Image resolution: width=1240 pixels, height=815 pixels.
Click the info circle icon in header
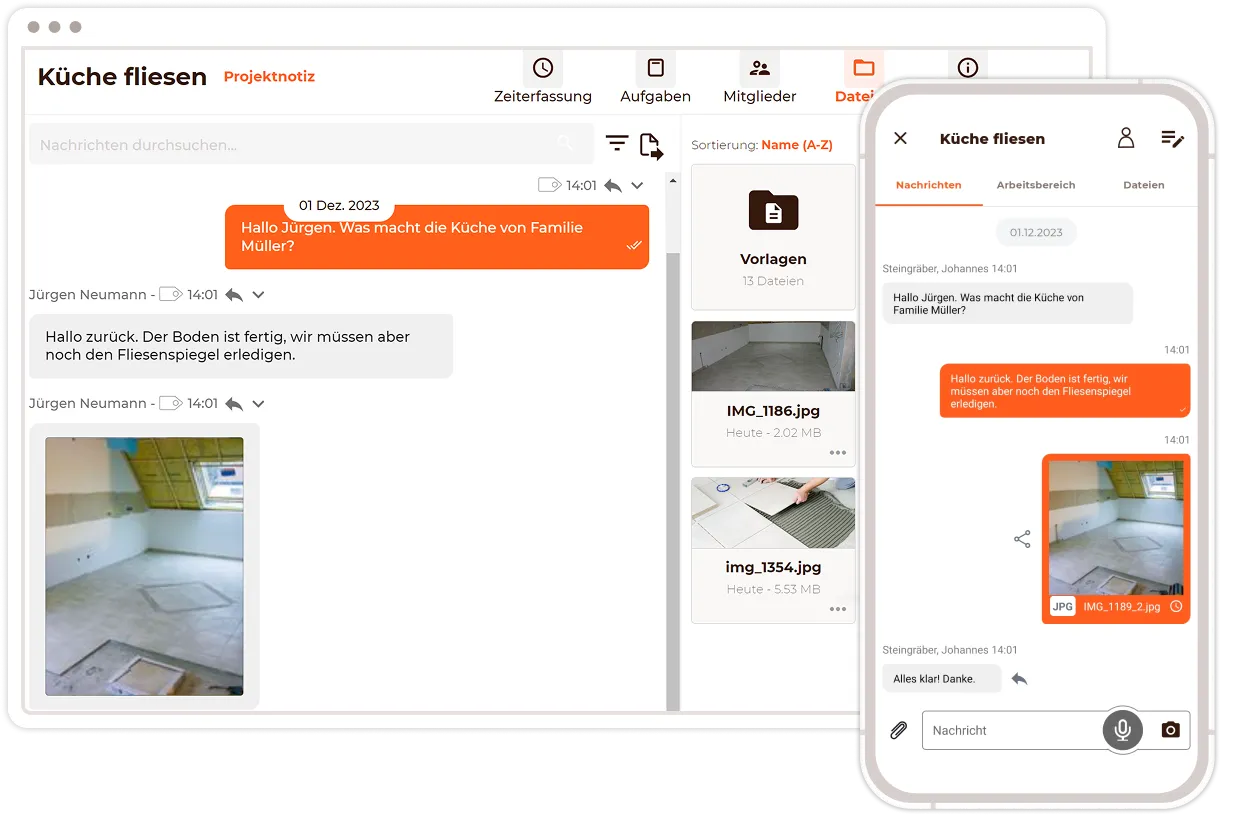point(968,68)
